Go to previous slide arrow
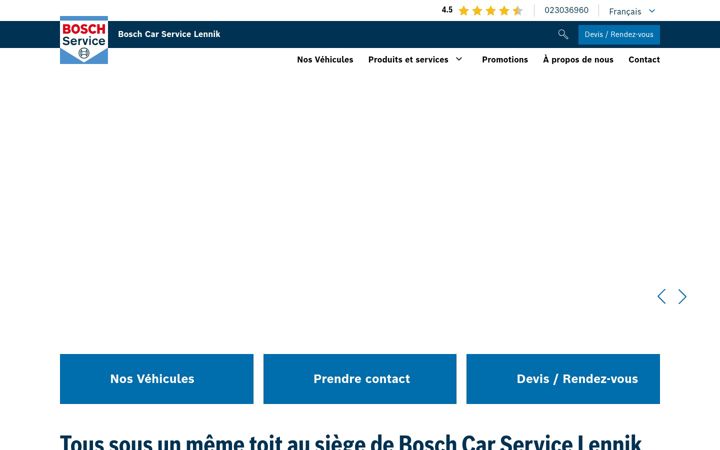The image size is (720, 450). pos(661,297)
